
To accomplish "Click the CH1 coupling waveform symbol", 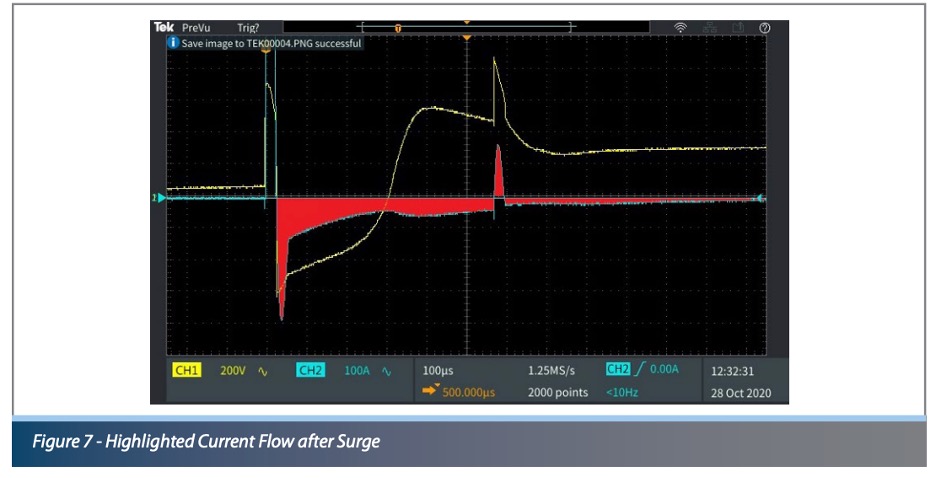I will click(x=264, y=371).
